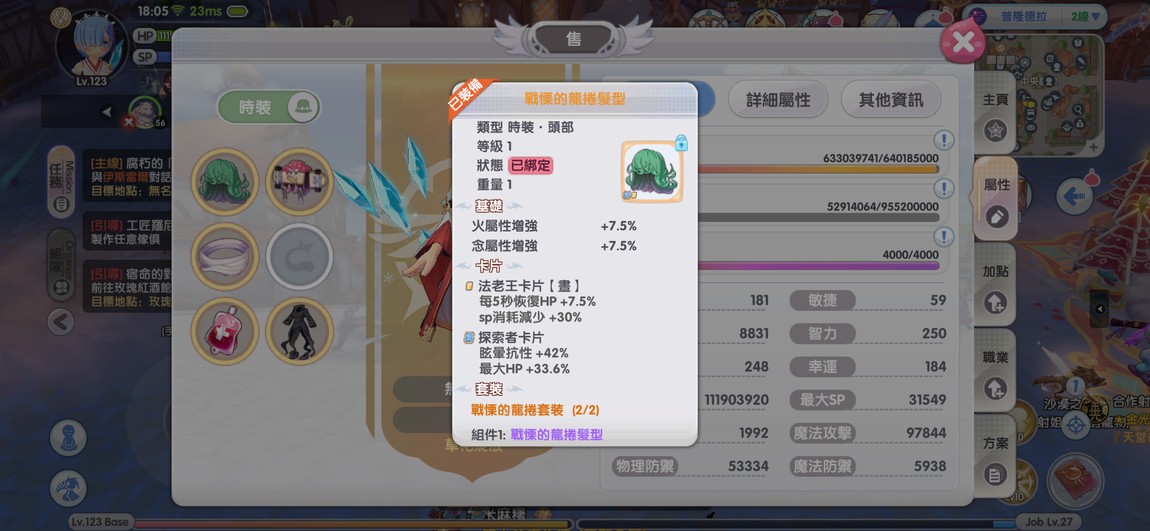1150x531 pixels.
Task: Switch to the 其他資訊 tab
Action: pyautogui.click(x=891, y=100)
